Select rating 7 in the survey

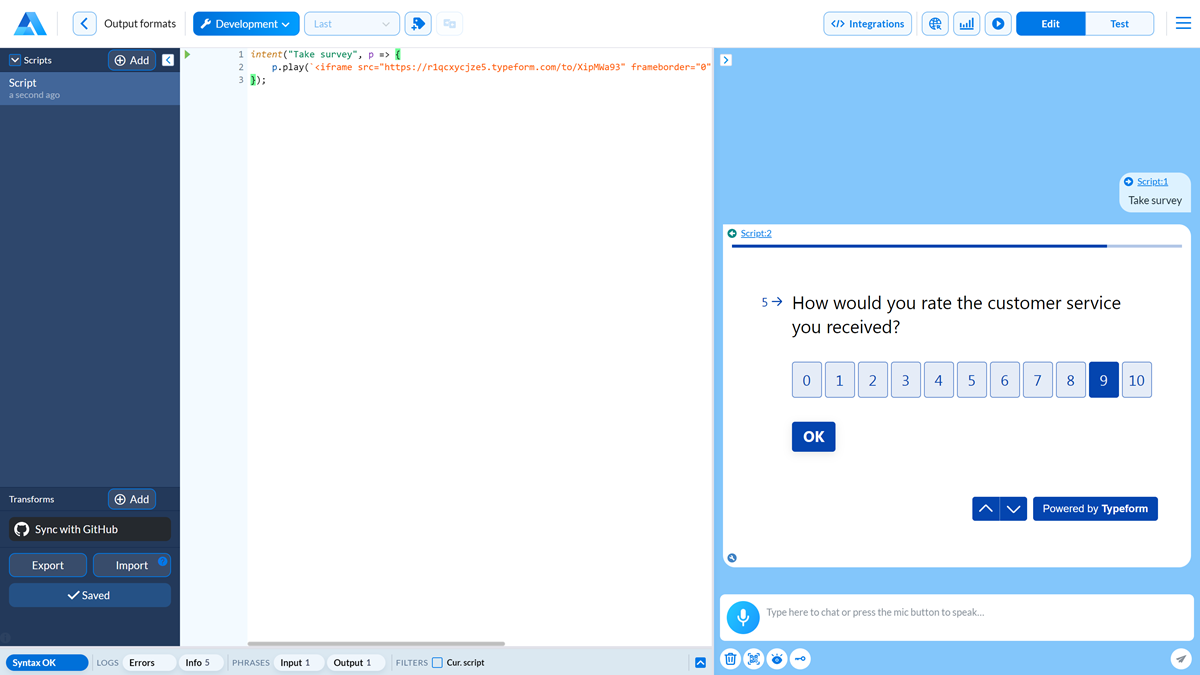pyautogui.click(x=1038, y=380)
